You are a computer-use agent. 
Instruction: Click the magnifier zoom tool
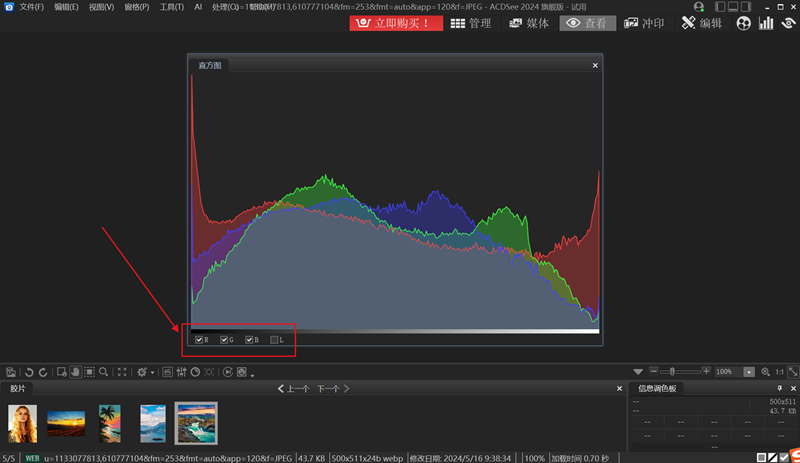[x=103, y=372]
